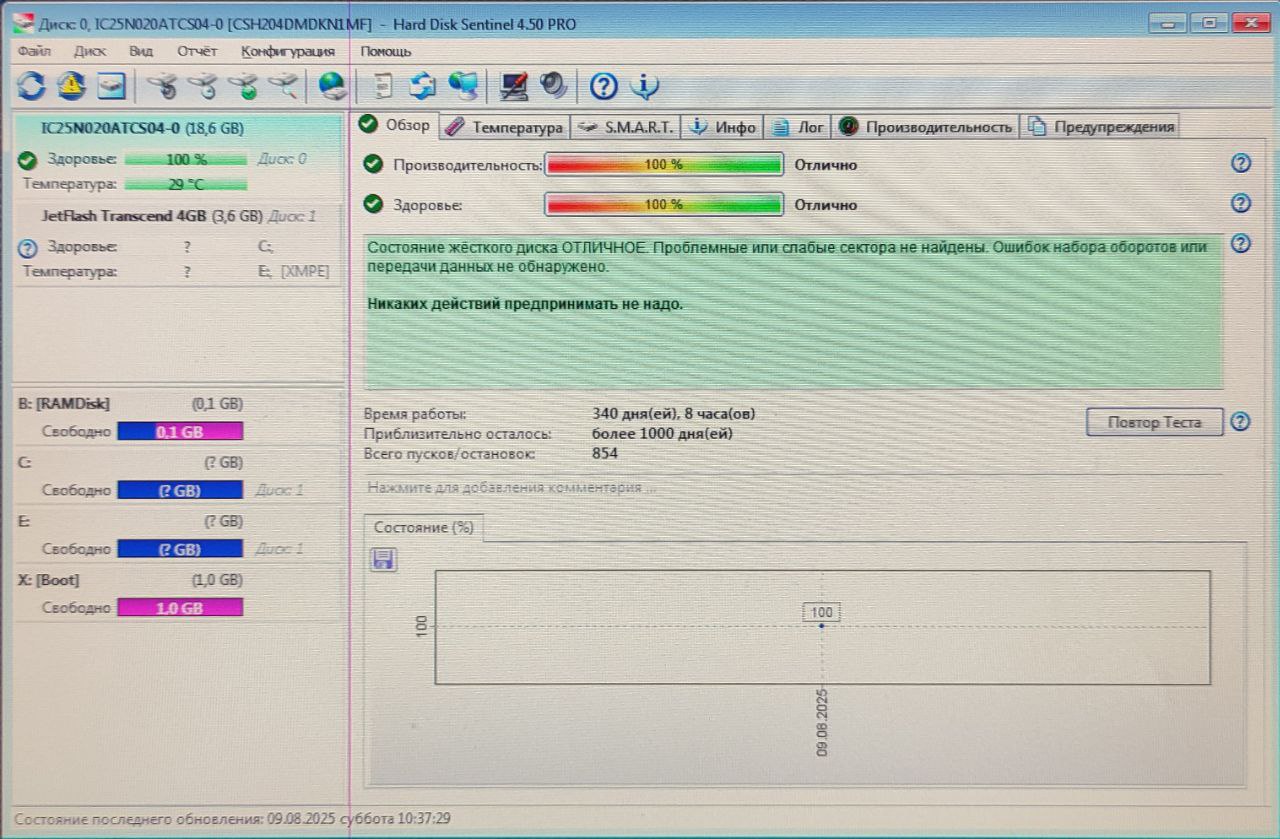Screen dimensions: 1280x839
Task: Open the Помощь menu
Action: click(x=385, y=51)
